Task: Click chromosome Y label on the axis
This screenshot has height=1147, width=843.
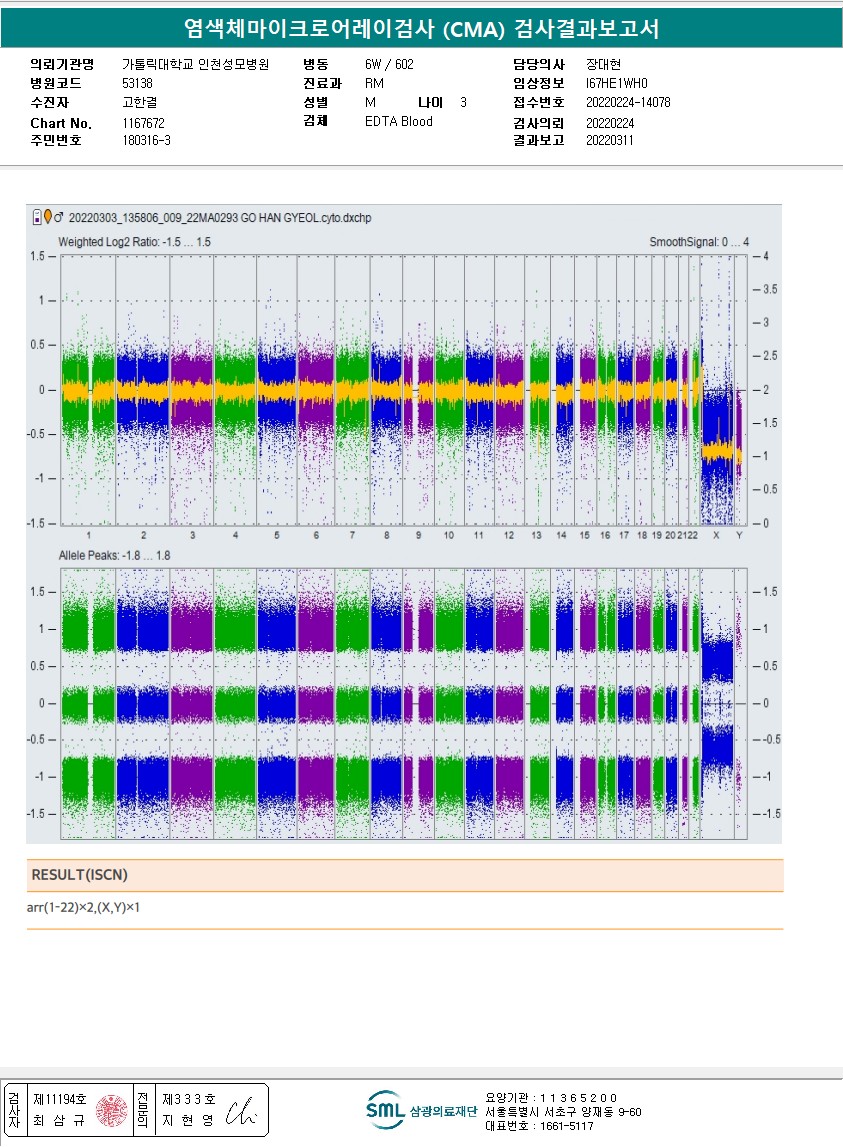Action: [739, 536]
